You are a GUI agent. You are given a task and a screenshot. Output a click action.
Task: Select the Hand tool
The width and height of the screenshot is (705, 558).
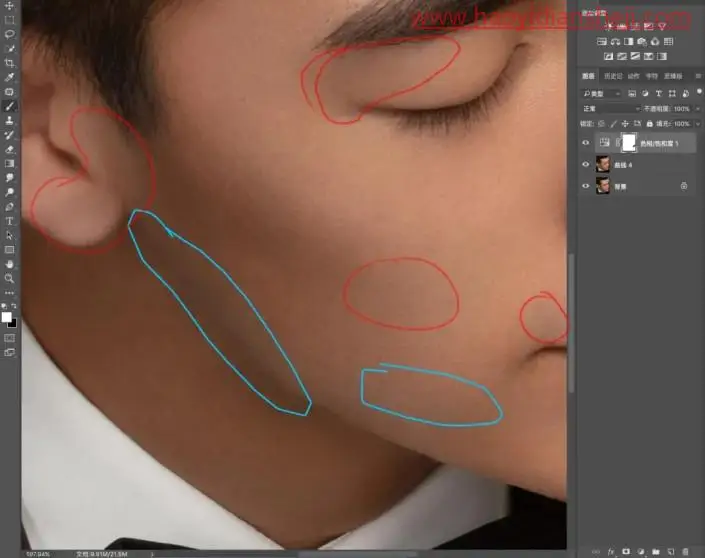(9, 264)
